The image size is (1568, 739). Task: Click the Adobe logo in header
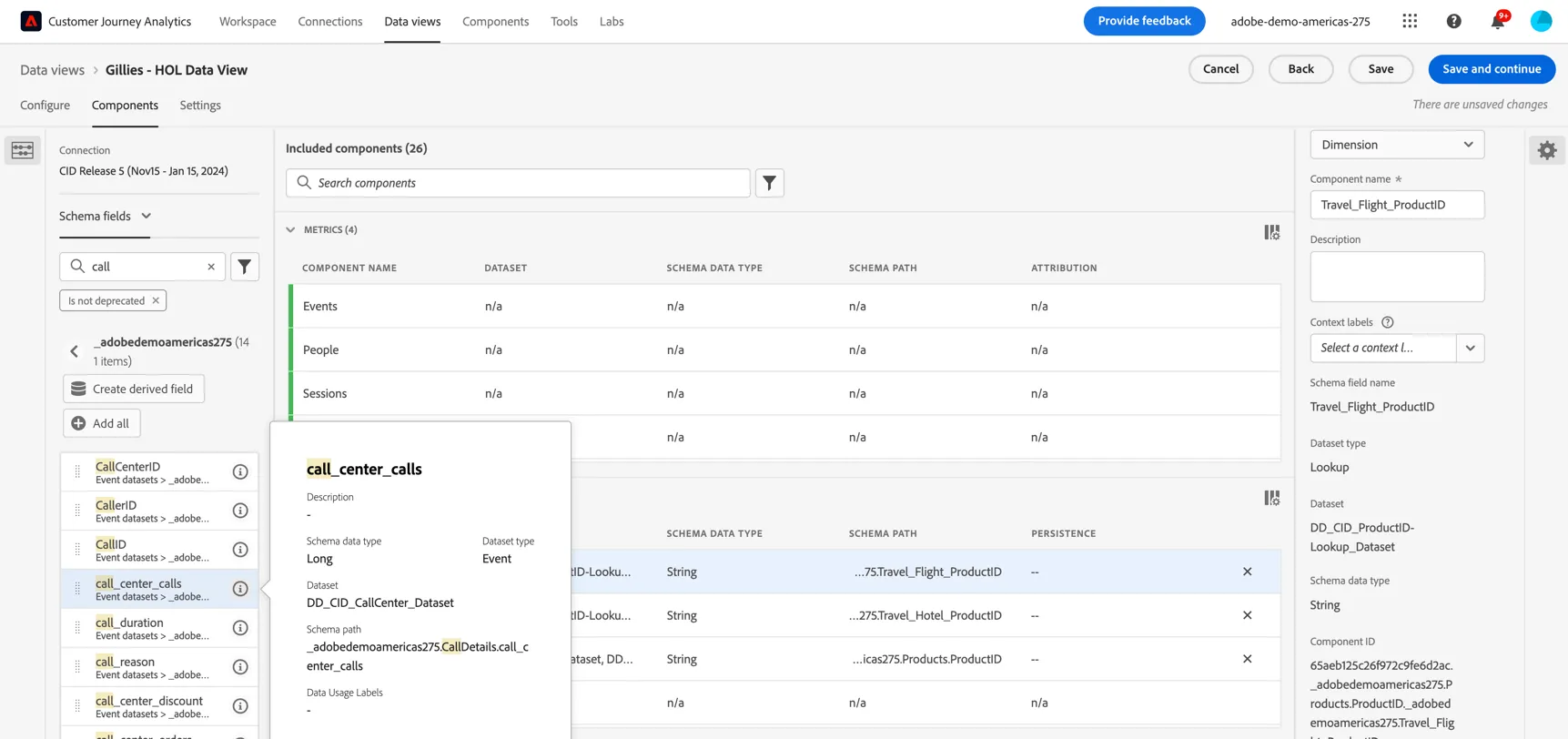tap(31, 21)
